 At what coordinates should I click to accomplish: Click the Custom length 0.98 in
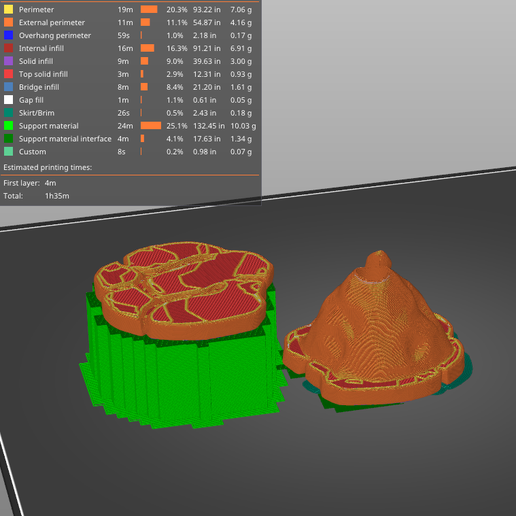(x=204, y=152)
